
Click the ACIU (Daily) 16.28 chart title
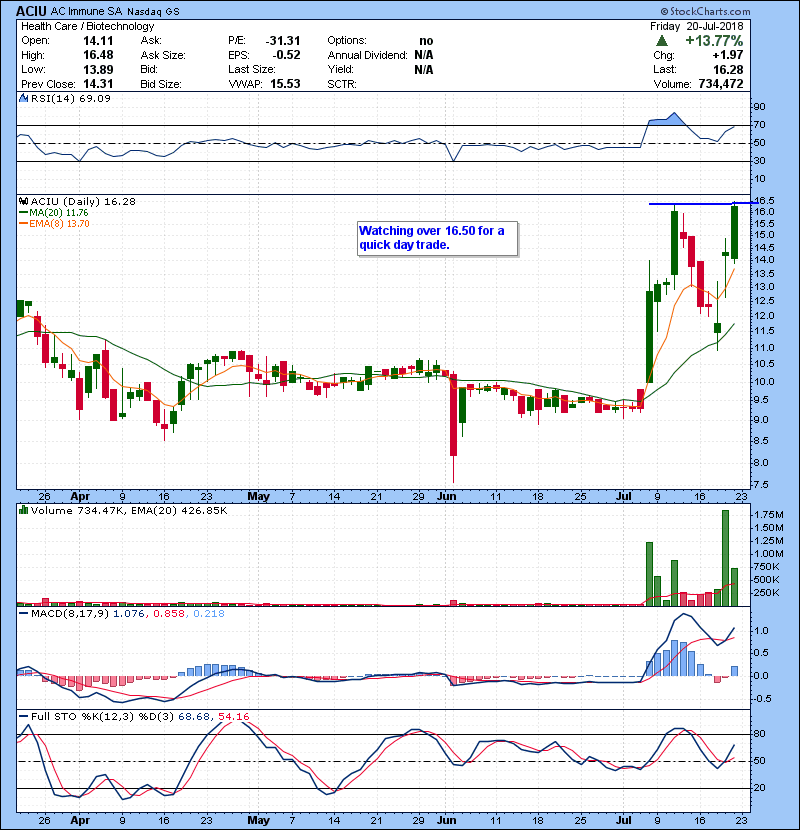[83, 201]
